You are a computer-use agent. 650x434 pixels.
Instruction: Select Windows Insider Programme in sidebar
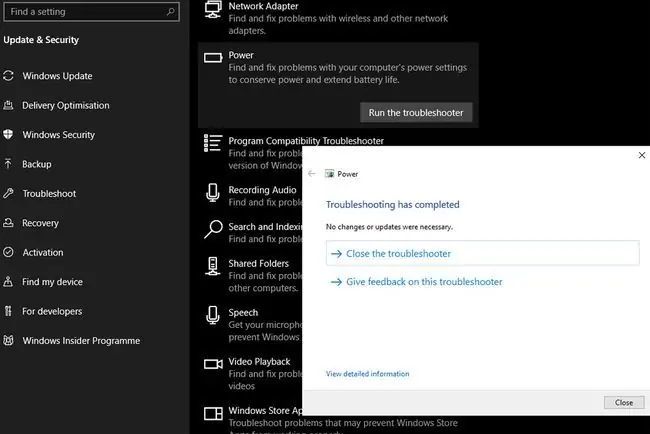81,341
